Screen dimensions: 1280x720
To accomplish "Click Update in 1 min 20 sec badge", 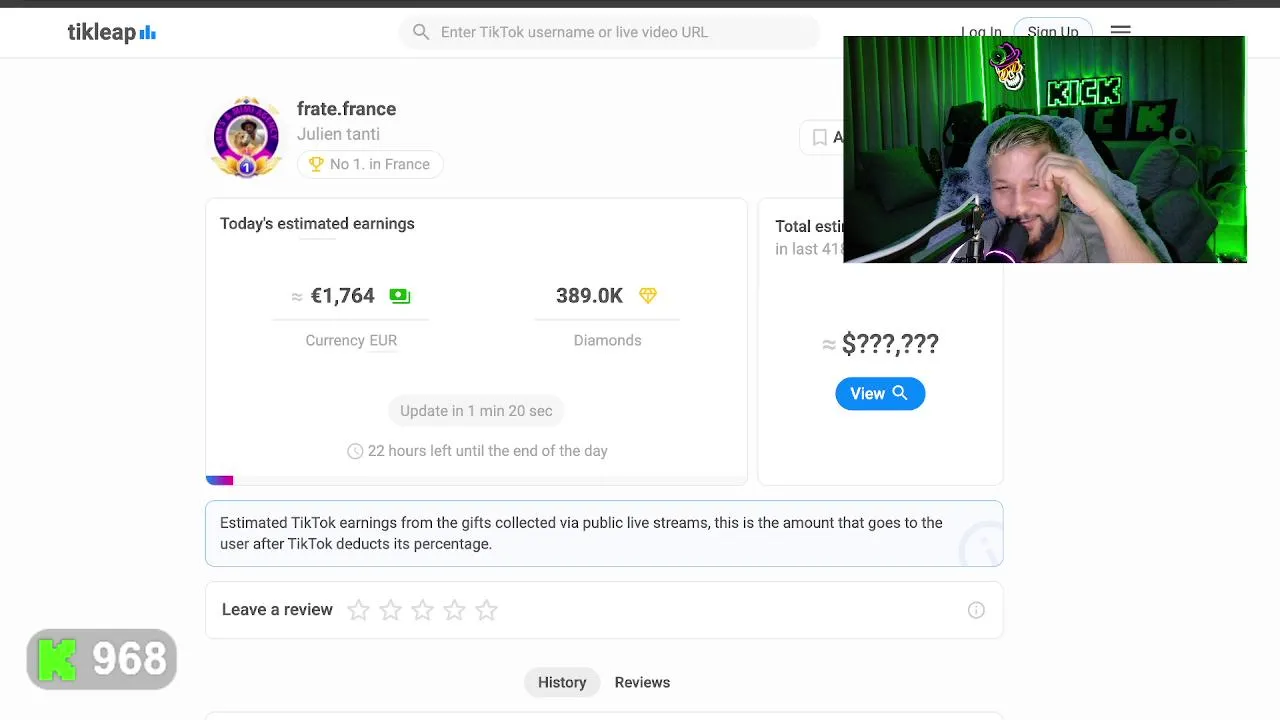I will [x=476, y=411].
